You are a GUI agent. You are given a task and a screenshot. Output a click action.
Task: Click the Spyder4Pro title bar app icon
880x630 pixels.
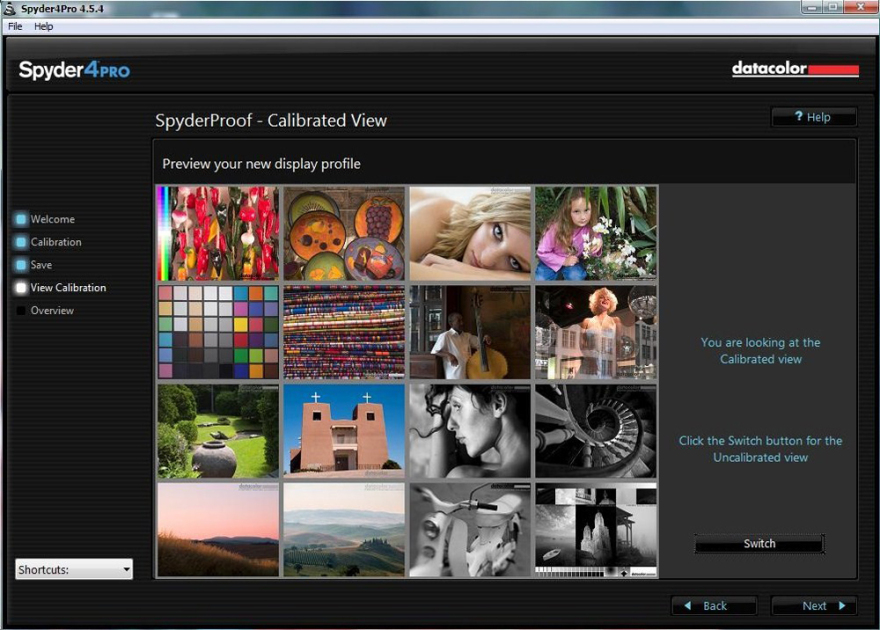(x=11, y=9)
